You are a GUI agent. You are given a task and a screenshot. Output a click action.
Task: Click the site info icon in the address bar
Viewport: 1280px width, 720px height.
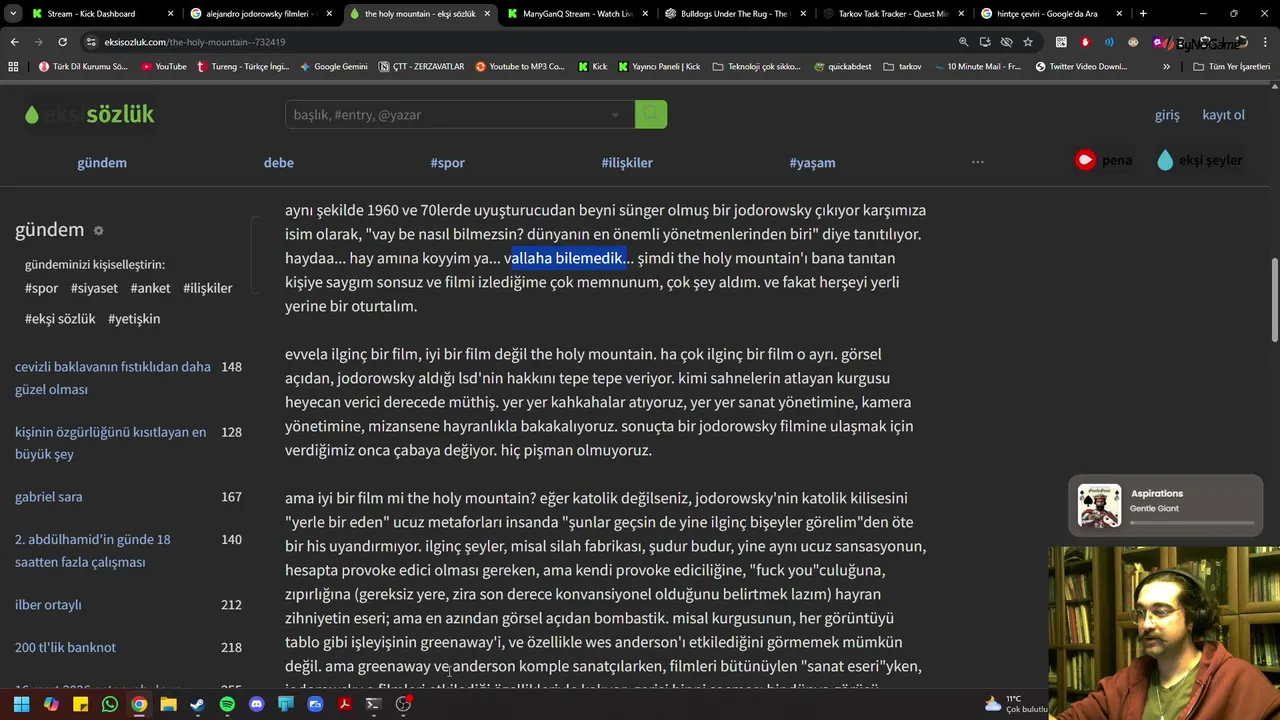92,42
